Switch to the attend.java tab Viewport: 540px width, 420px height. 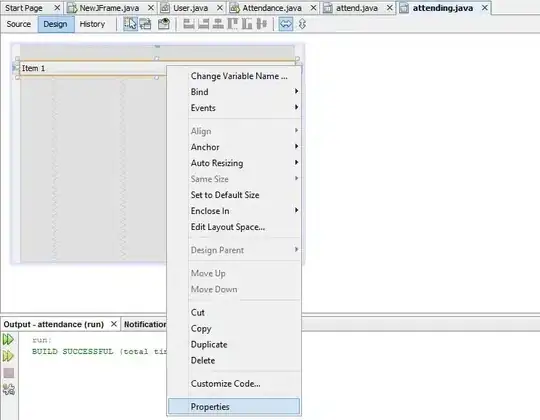357,8
